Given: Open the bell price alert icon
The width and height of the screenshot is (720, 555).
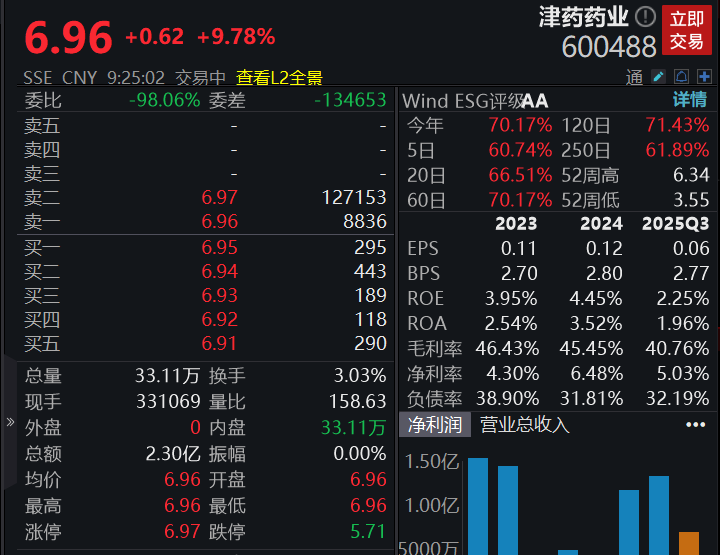Looking at the screenshot, I should tap(682, 76).
